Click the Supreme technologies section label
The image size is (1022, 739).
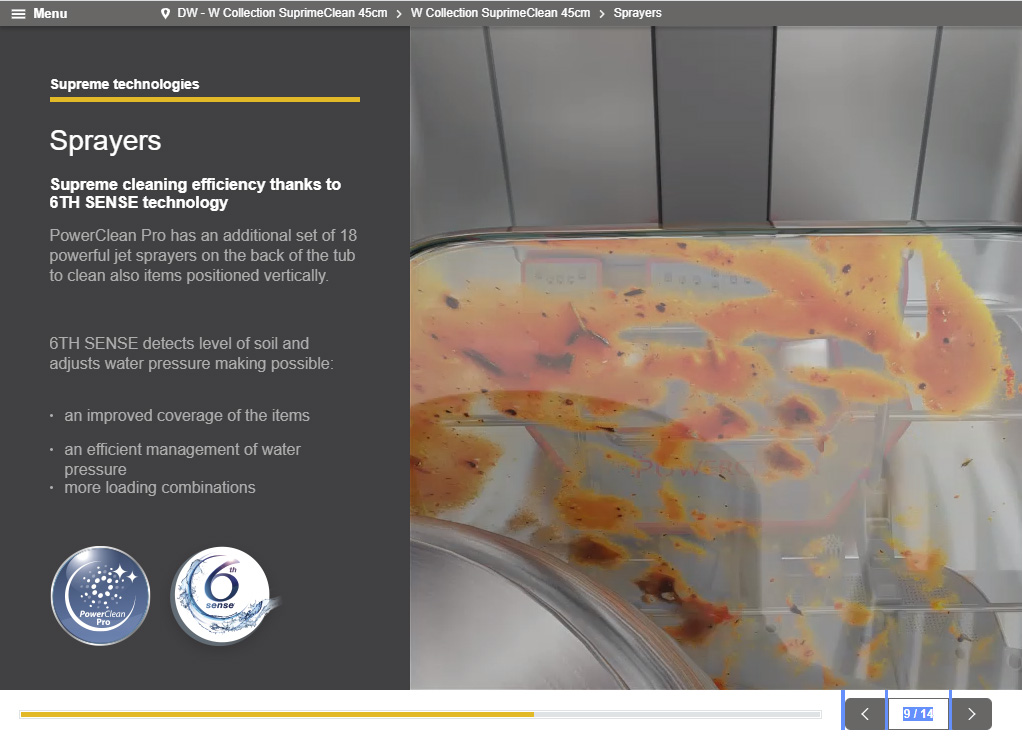pyautogui.click(x=124, y=84)
